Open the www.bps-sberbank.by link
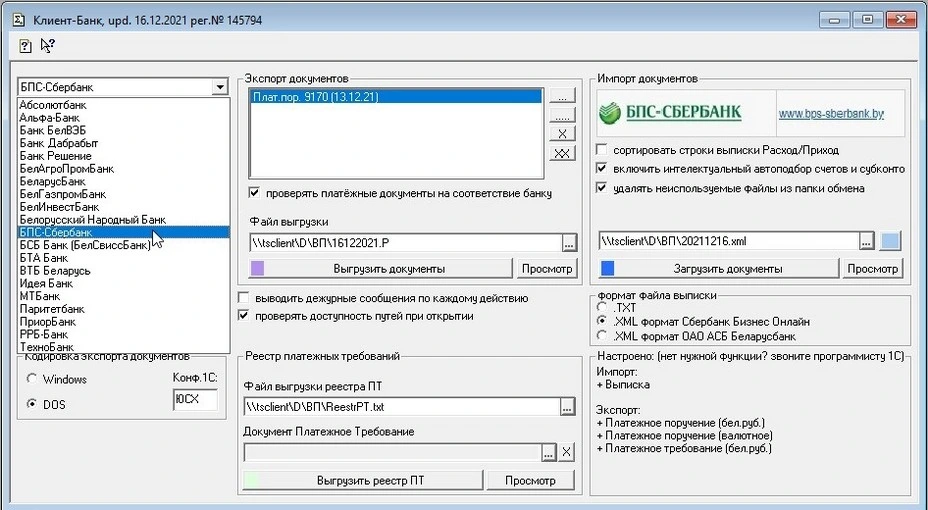 click(x=831, y=114)
